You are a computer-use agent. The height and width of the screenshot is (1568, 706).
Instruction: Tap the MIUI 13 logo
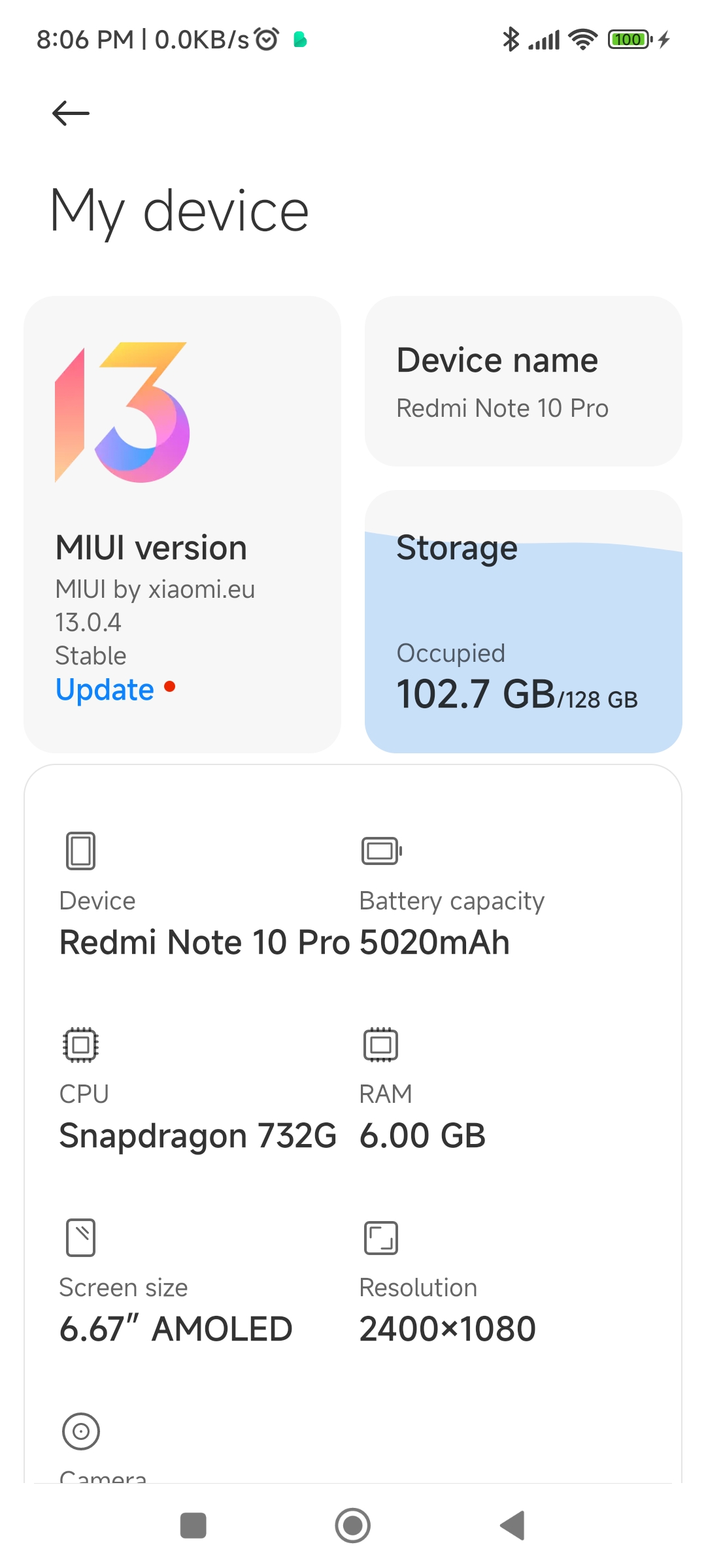[122, 412]
